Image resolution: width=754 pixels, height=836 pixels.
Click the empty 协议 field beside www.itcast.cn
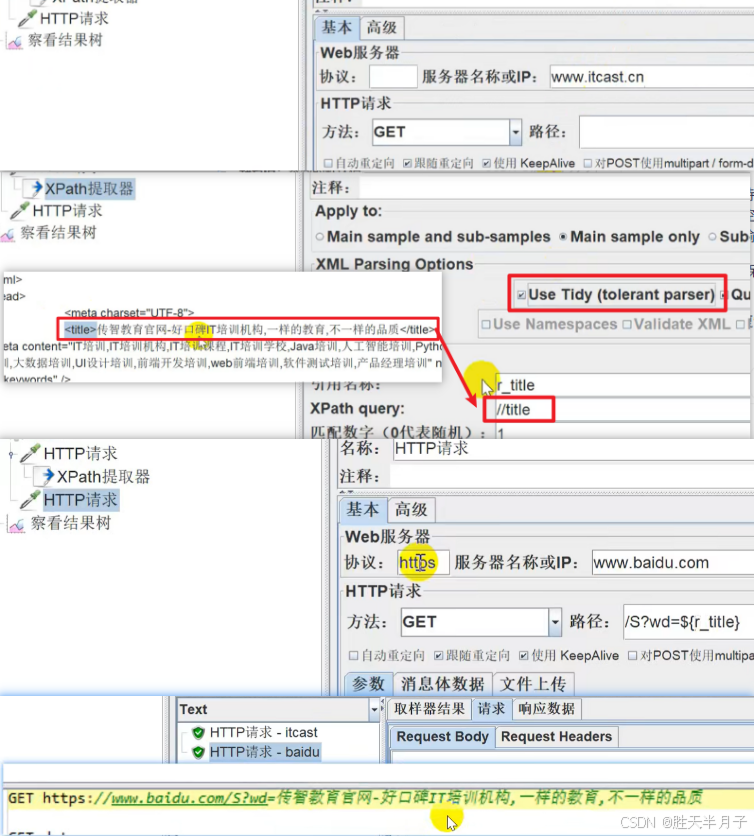(x=393, y=77)
